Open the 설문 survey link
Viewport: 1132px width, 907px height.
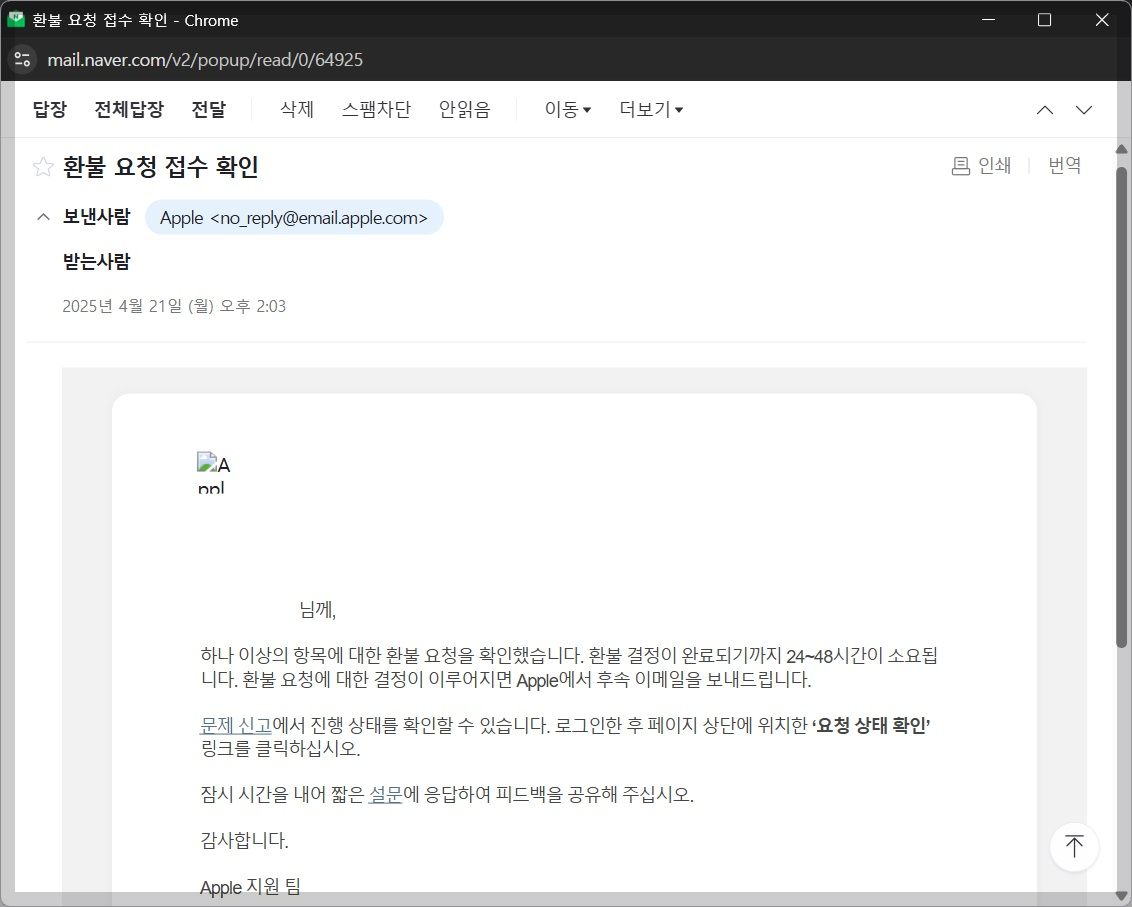pyautogui.click(x=386, y=794)
